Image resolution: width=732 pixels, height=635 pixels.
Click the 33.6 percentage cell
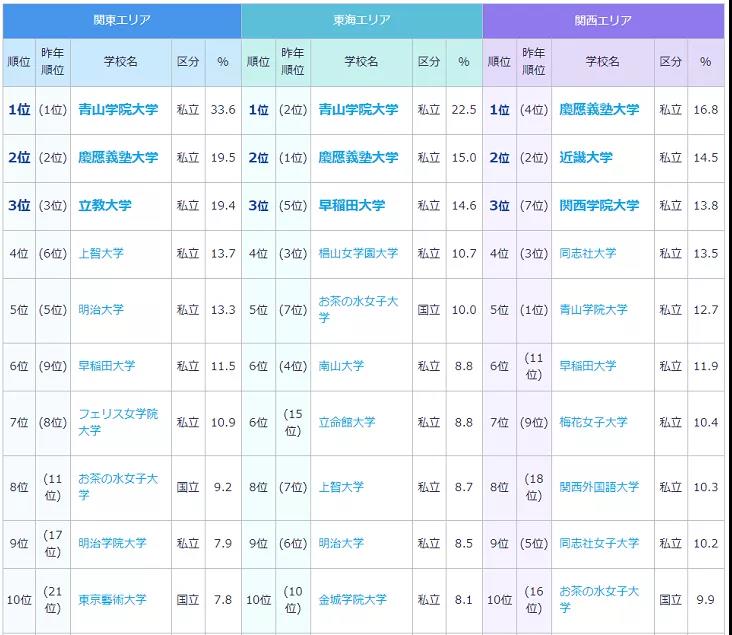click(x=223, y=110)
